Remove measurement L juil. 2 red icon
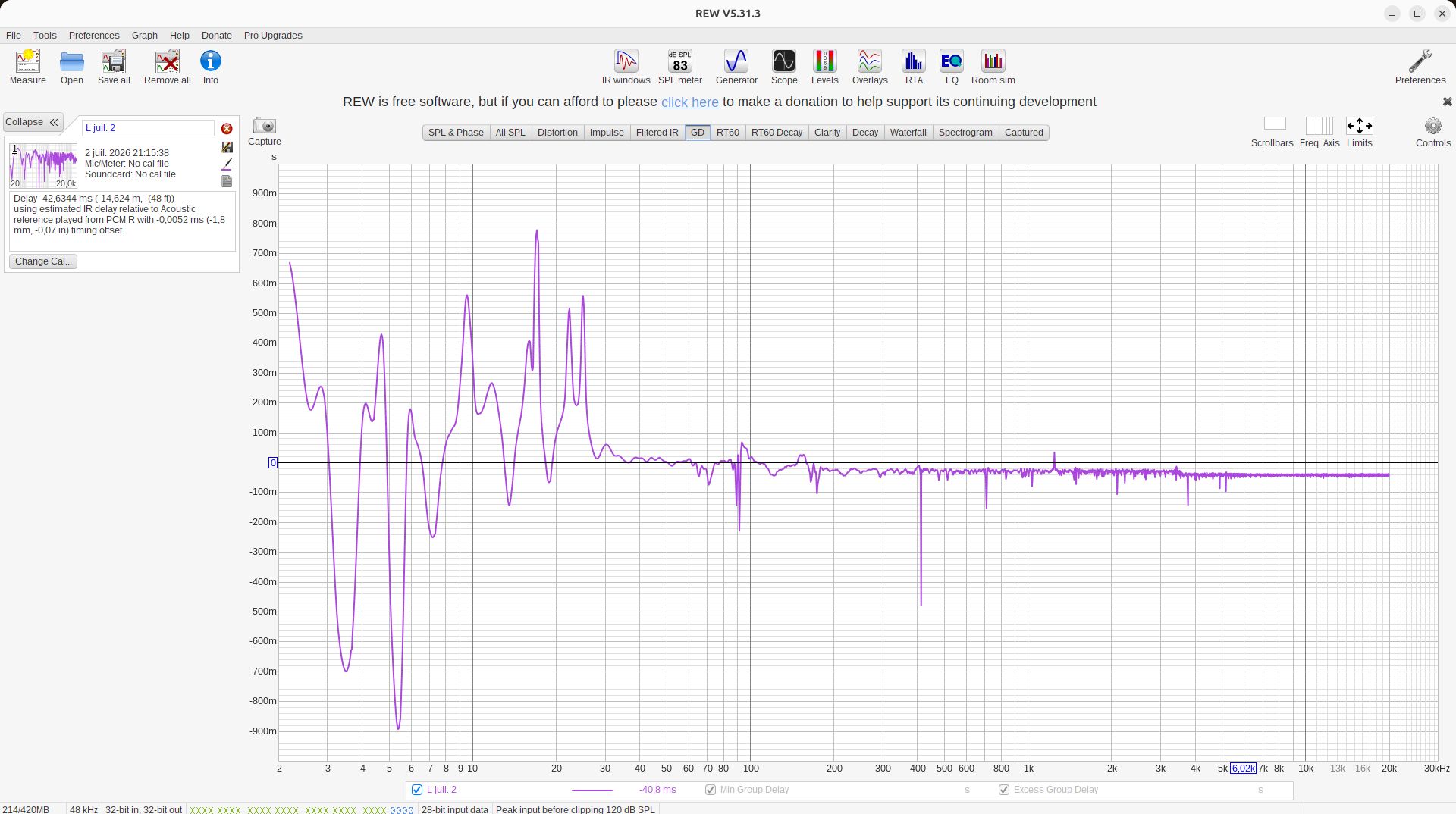This screenshot has height=814, width=1456. [x=227, y=129]
